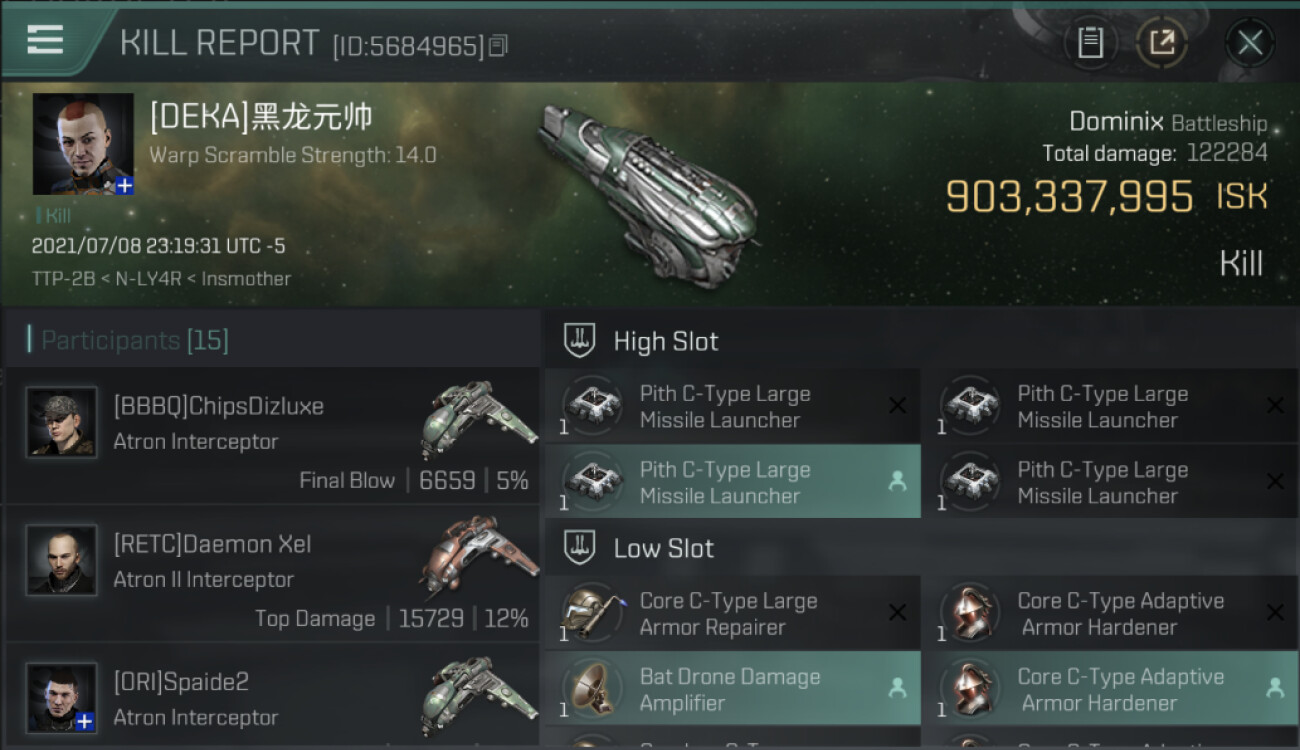This screenshot has width=1300, height=750.
Task: Open the clipboard fitting icon at top
Action: coord(1091,43)
